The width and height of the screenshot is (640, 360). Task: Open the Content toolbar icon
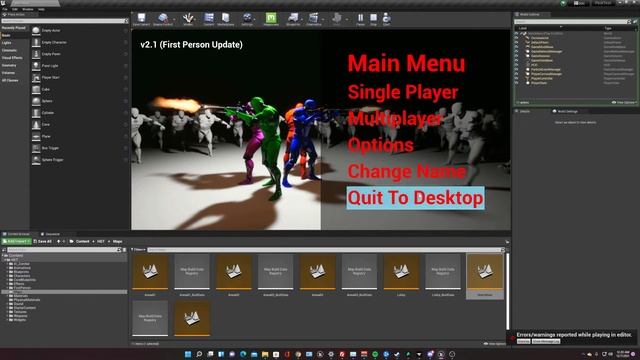click(x=209, y=18)
